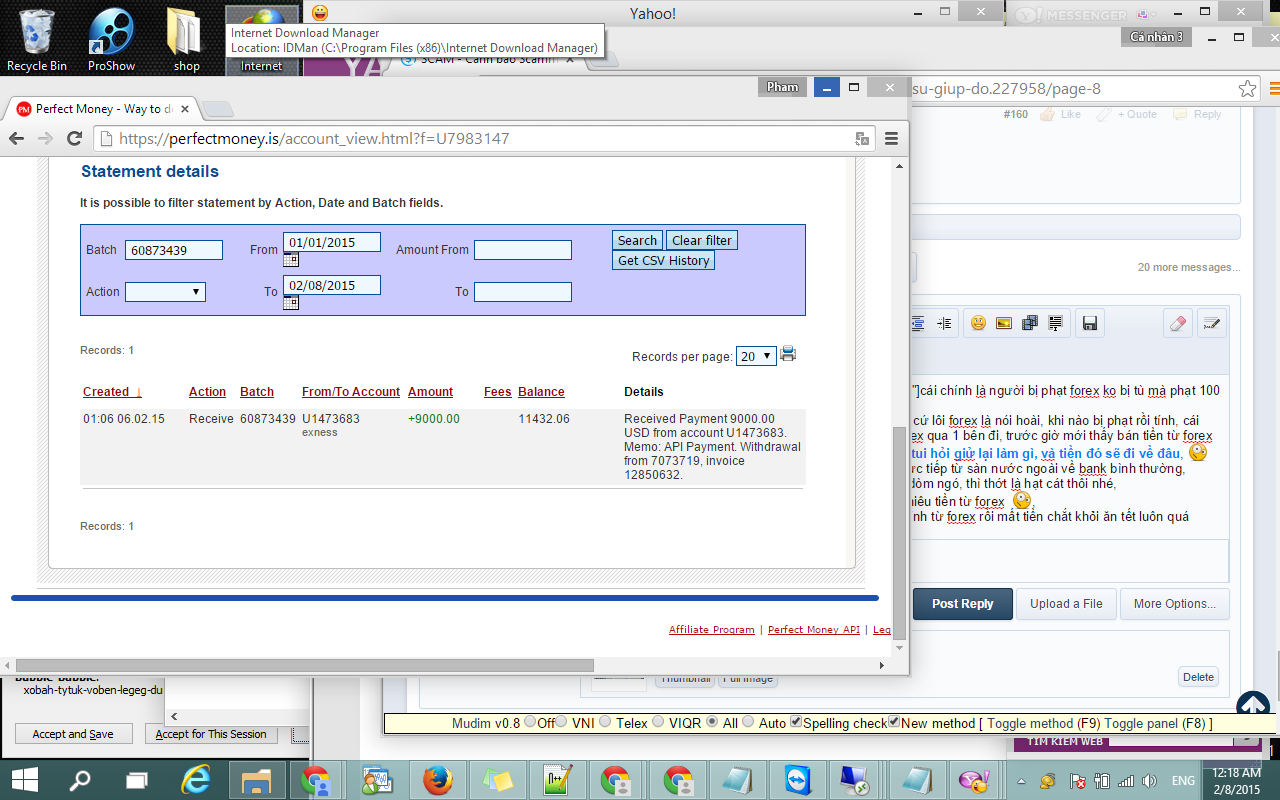The height and width of the screenshot is (800, 1280).
Task: Reload the Perfect Money page
Action: [x=75, y=139]
